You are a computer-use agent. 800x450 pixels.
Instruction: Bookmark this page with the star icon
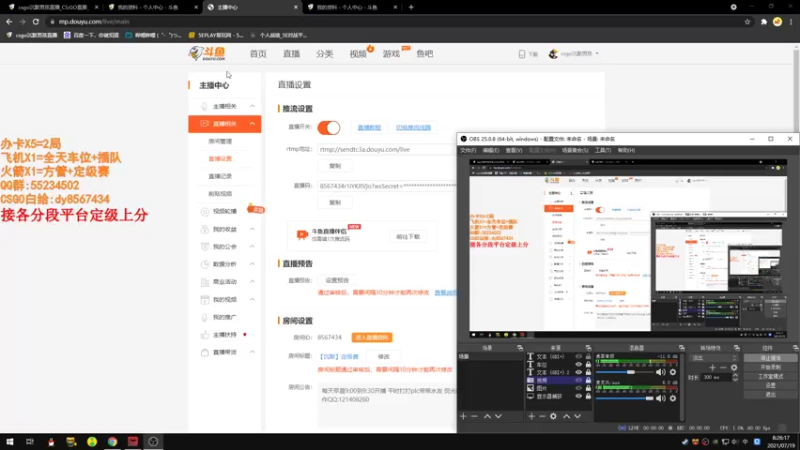[747, 22]
